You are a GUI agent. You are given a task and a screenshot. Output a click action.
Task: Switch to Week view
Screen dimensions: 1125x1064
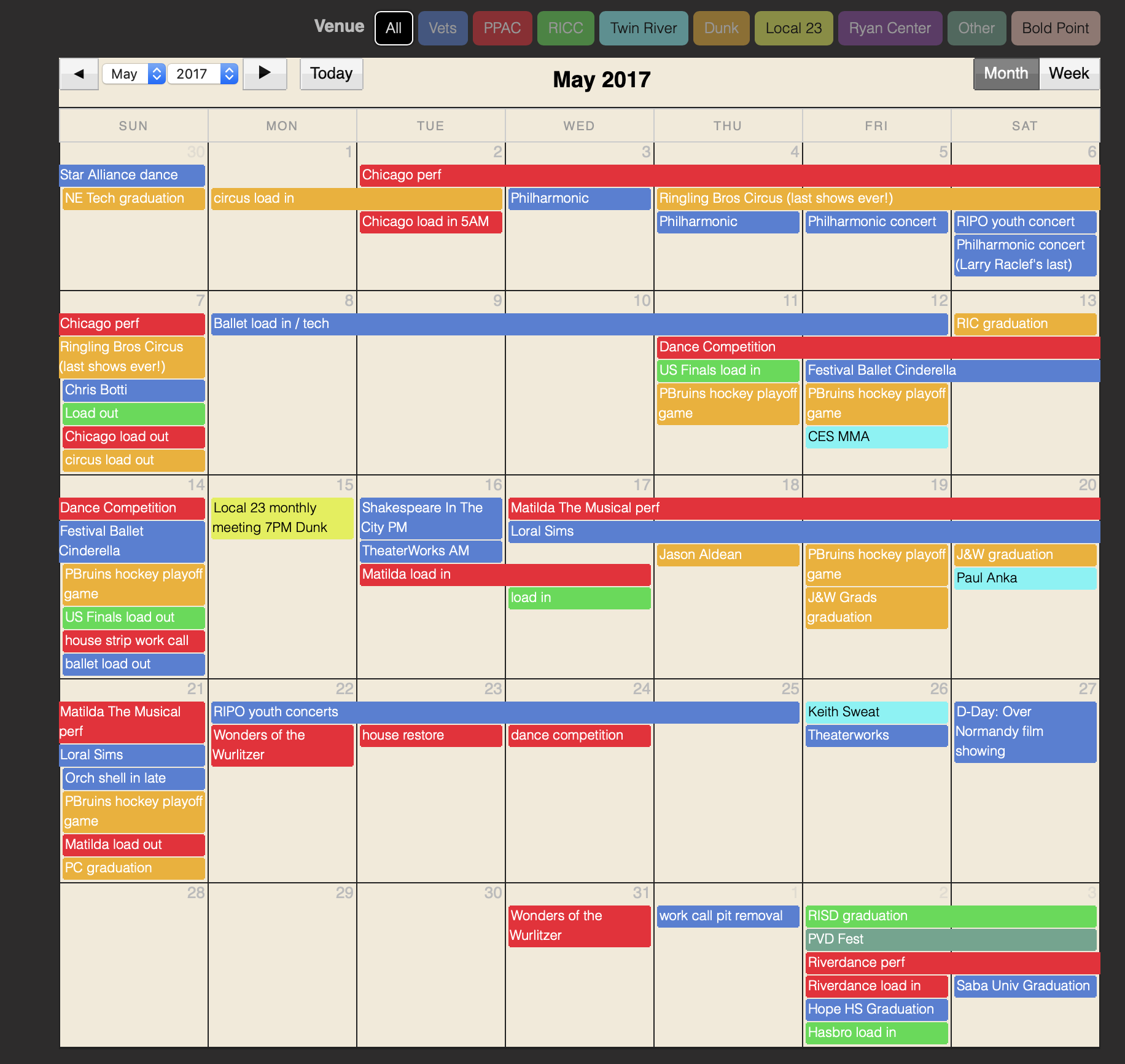tap(1069, 74)
